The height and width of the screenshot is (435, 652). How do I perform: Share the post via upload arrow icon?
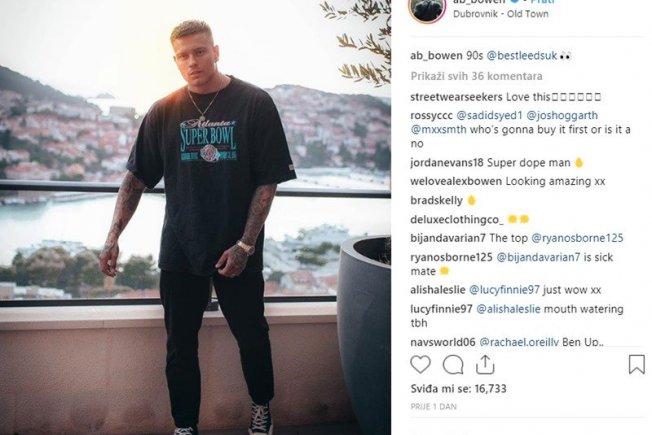[x=485, y=364]
